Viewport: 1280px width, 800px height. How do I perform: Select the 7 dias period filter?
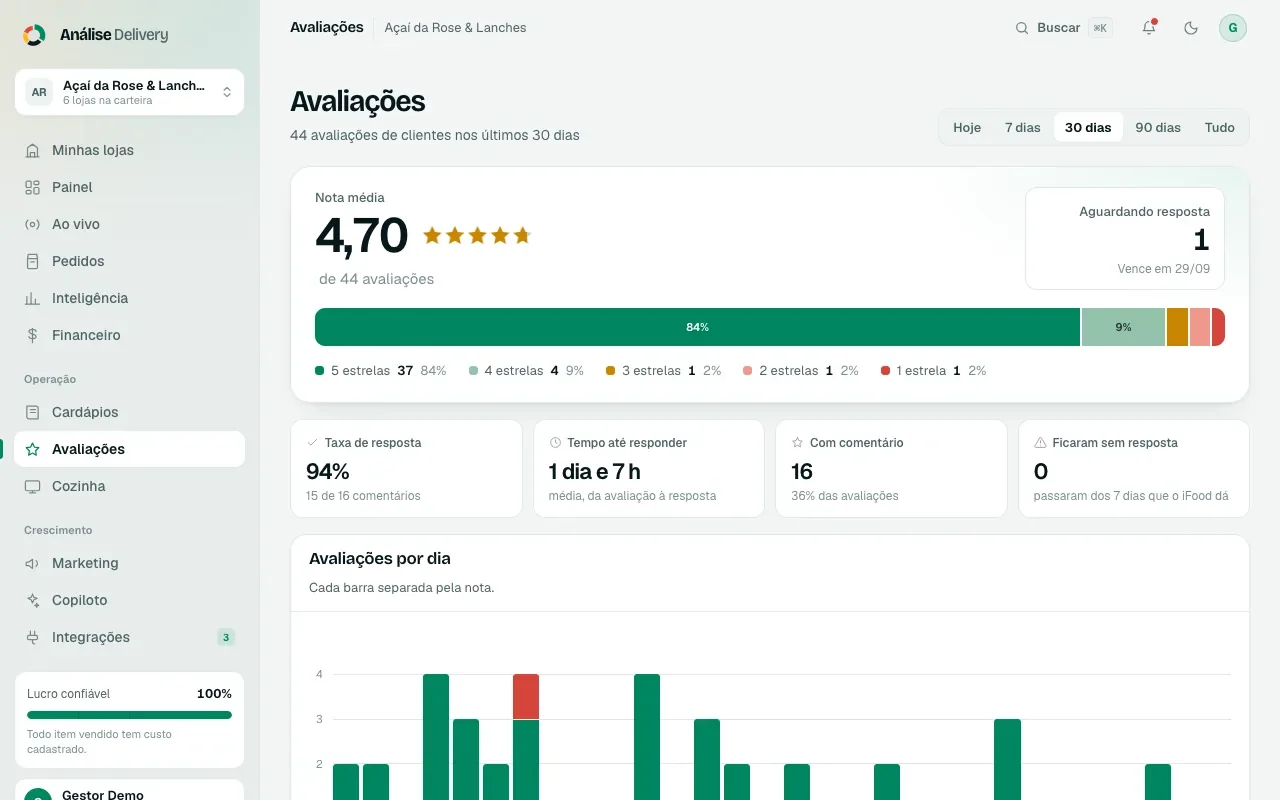coord(1022,127)
